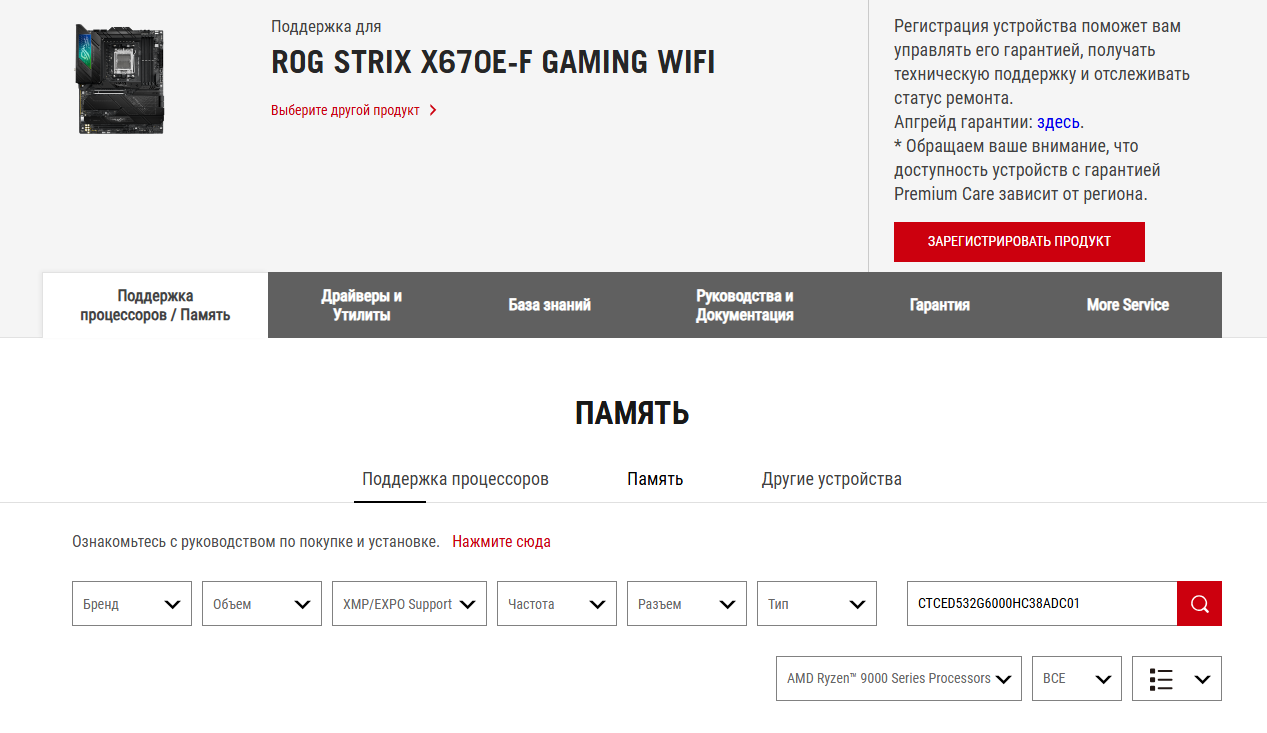The width and height of the screenshot is (1267, 733).
Task: Expand the Разъем dropdown
Action: pos(687,604)
